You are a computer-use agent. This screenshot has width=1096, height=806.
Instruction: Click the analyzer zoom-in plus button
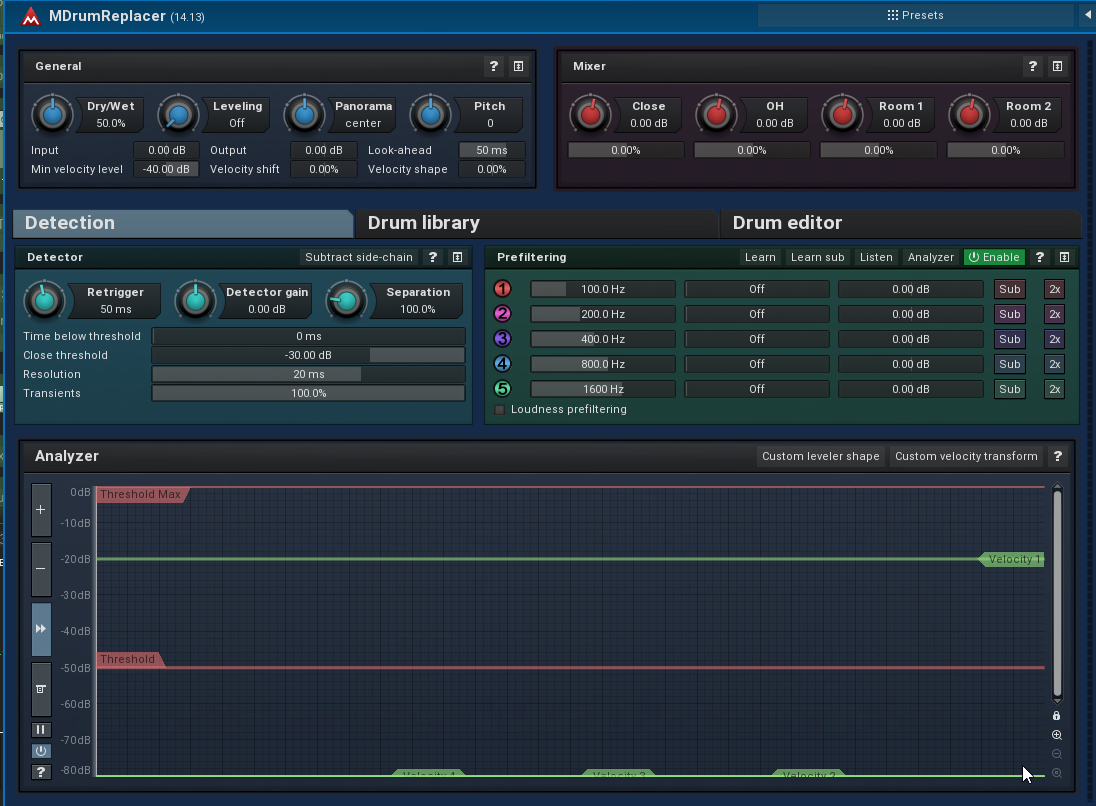(41, 510)
